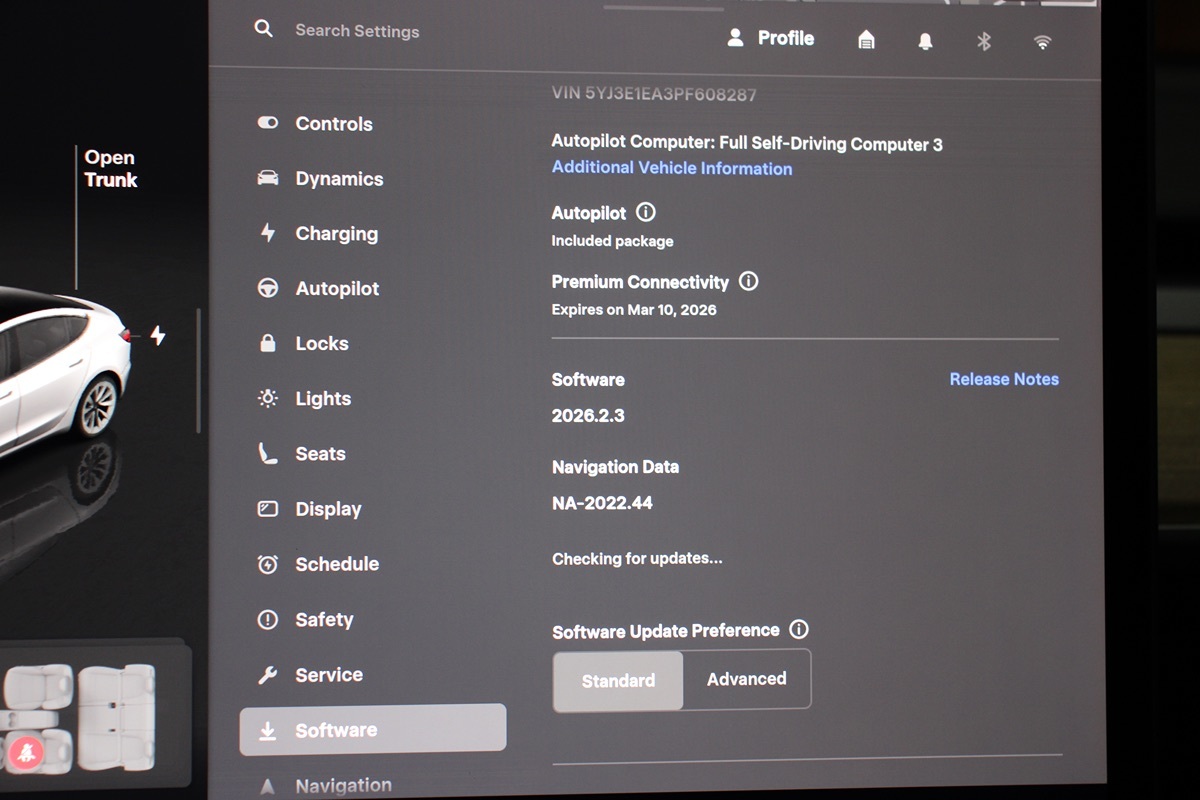Open the Controls settings menu
Screen dimensions: 1200x800
(x=333, y=124)
